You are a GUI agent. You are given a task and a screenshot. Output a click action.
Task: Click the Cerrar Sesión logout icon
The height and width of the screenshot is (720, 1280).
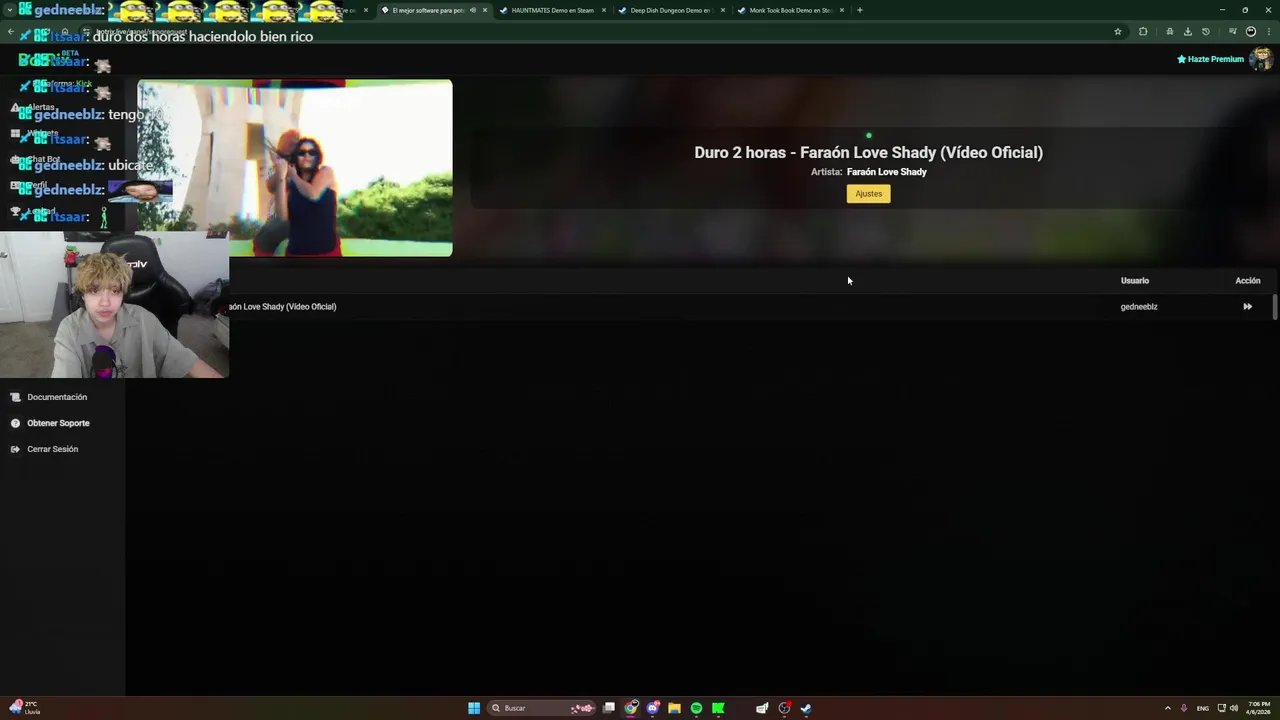pyautogui.click(x=15, y=449)
